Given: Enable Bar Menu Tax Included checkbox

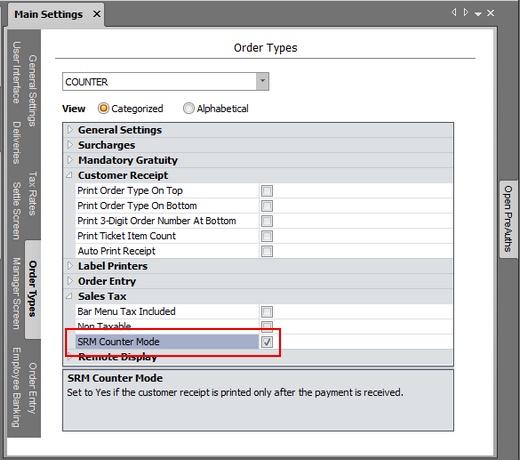Looking at the screenshot, I should click(267, 312).
